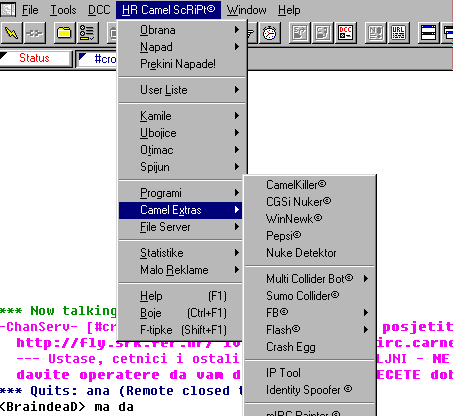The image size is (453, 416).
Task: Expand the Napad submenu
Action: coord(182,47)
